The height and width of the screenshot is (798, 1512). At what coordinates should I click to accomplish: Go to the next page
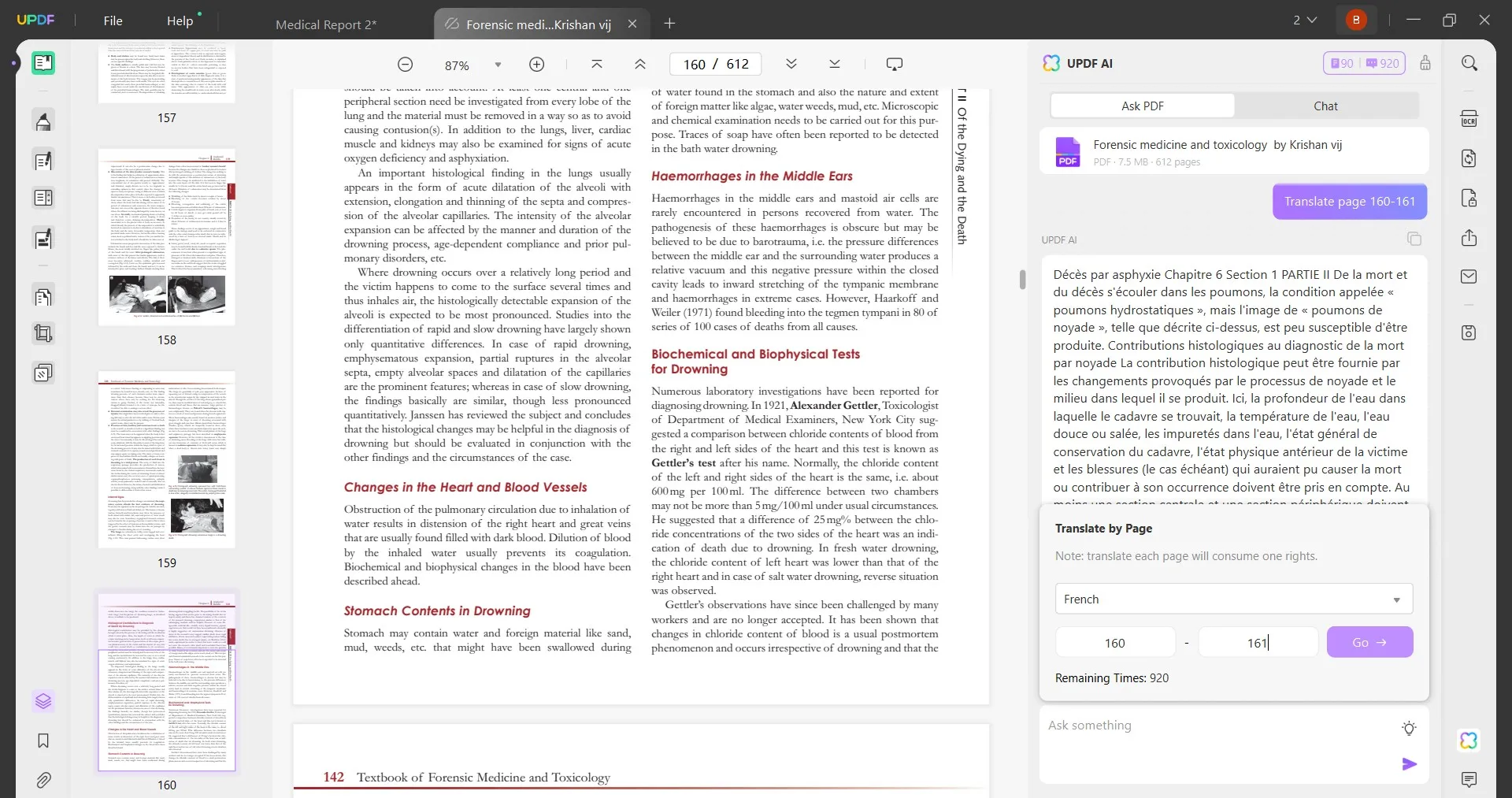point(791,65)
